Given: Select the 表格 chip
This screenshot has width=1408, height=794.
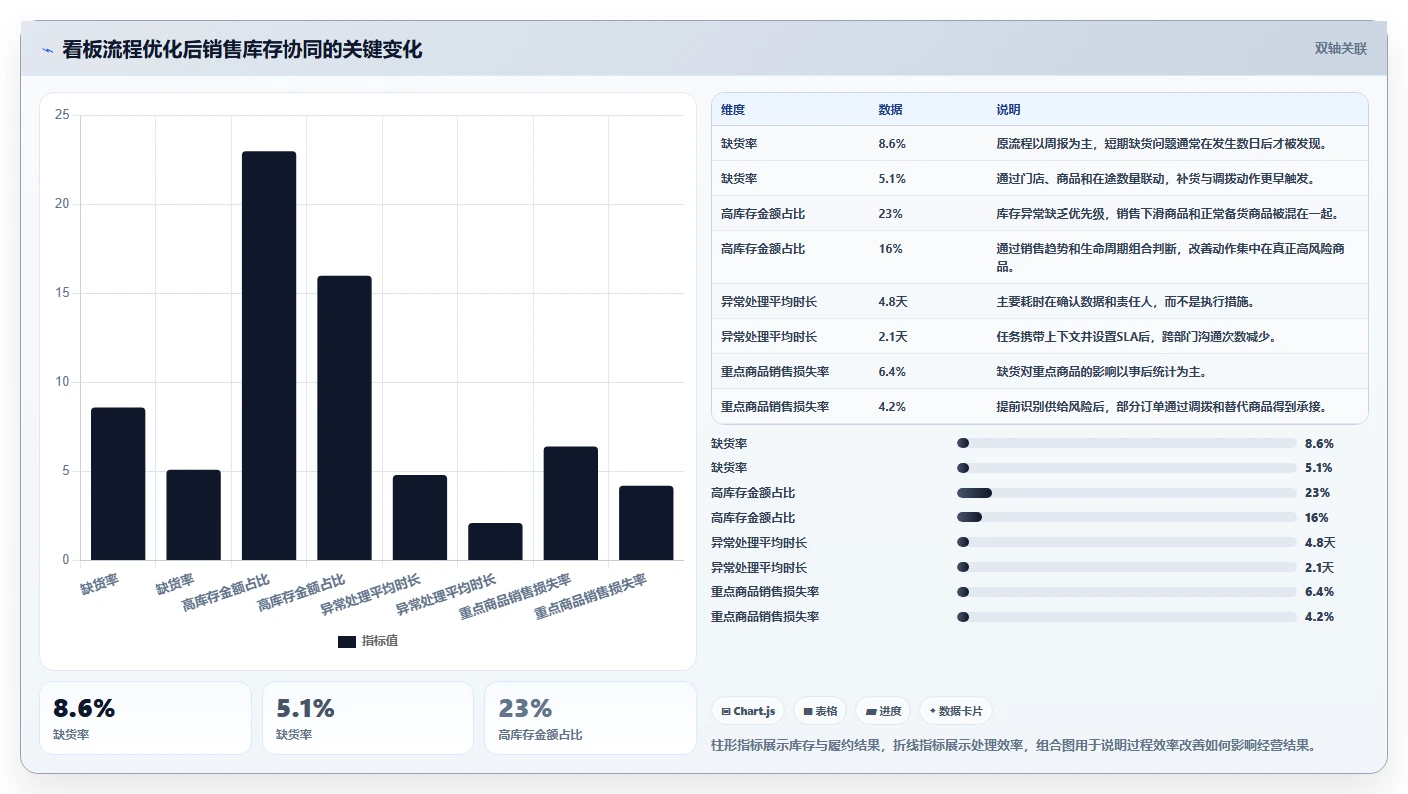Looking at the screenshot, I should tap(820, 711).
